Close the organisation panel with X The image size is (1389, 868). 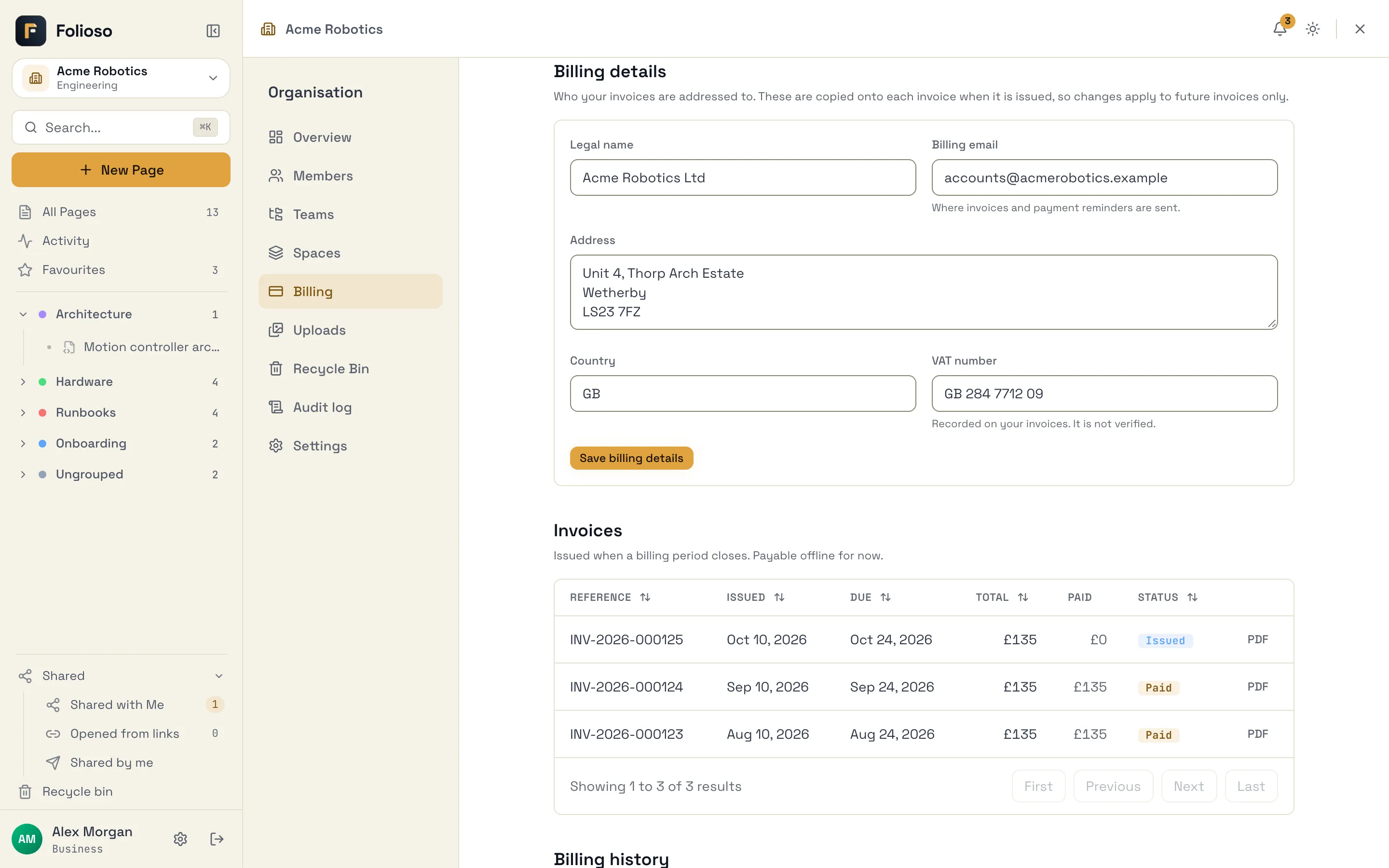click(x=1360, y=29)
